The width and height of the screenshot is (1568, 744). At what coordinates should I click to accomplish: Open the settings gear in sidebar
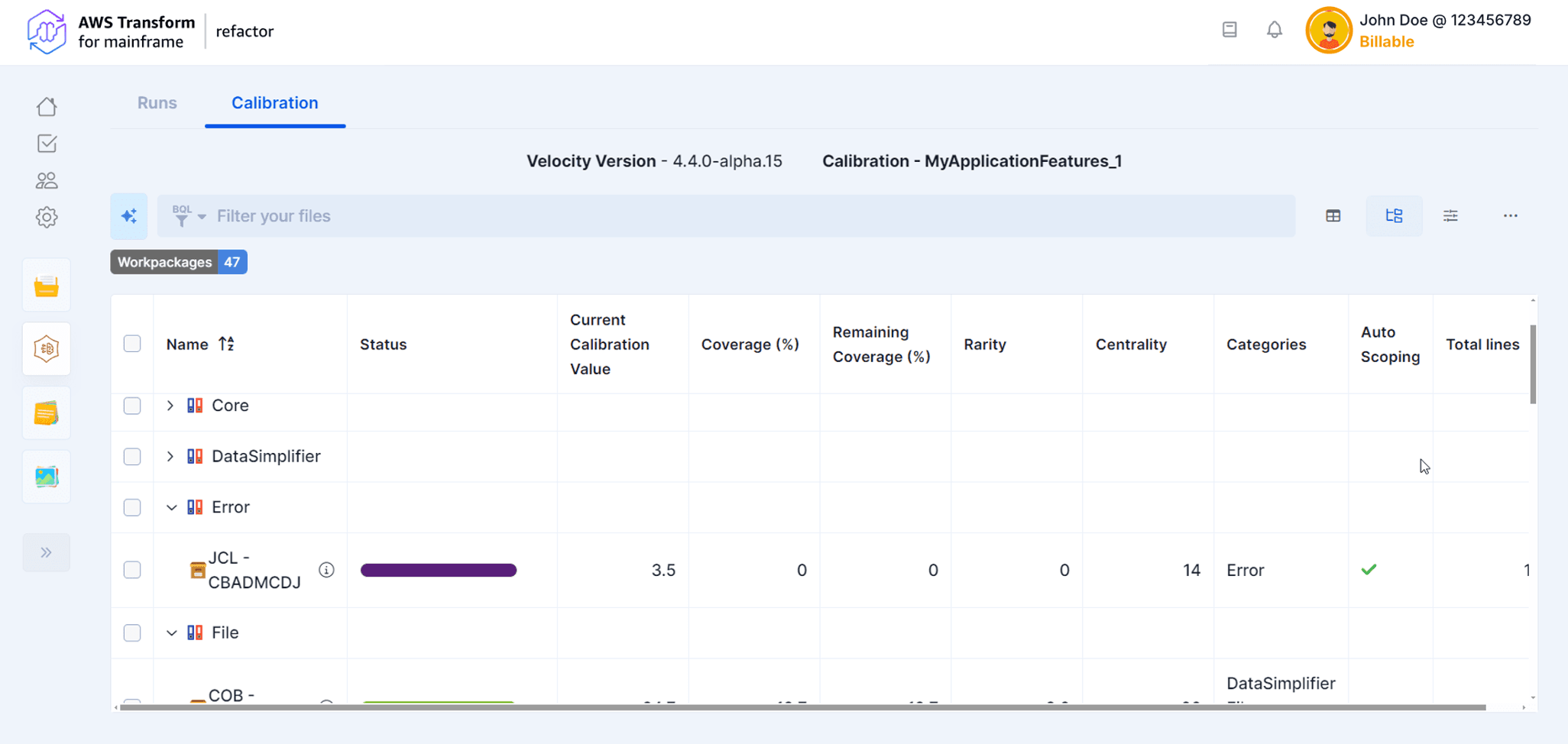(47, 218)
